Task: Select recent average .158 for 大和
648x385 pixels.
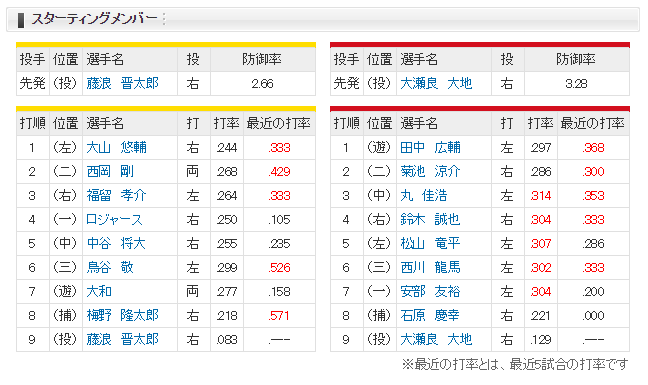Action: click(x=279, y=292)
